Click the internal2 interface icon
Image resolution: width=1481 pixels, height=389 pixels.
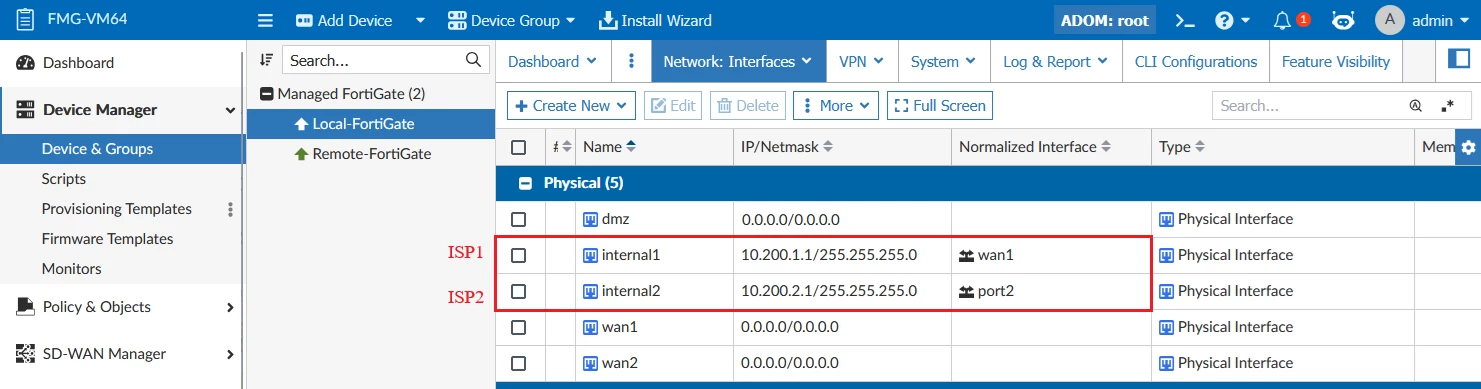pyautogui.click(x=590, y=291)
